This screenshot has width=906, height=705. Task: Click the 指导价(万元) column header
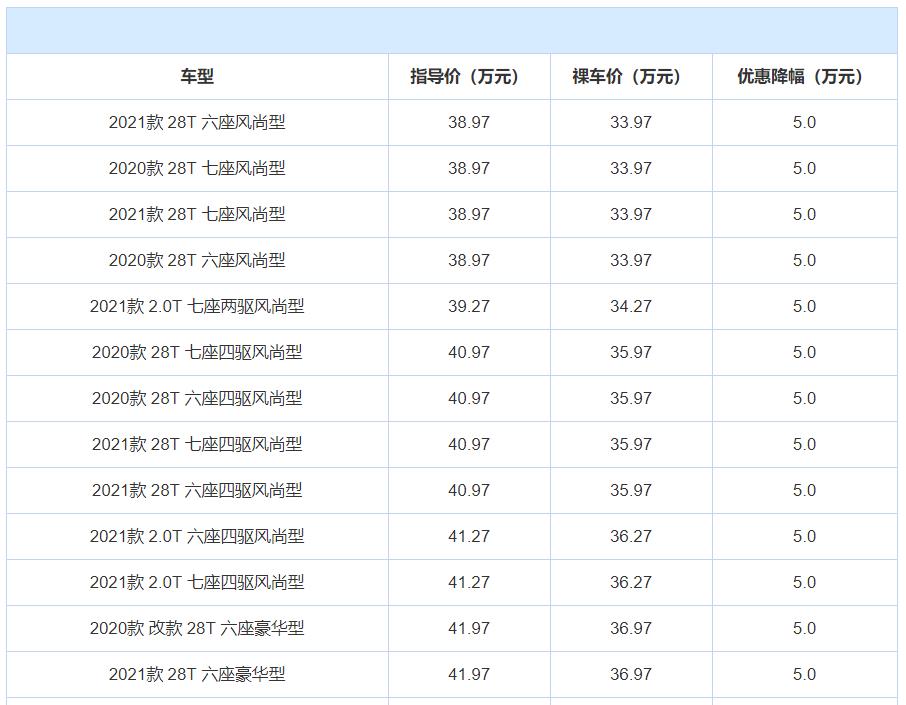469,76
